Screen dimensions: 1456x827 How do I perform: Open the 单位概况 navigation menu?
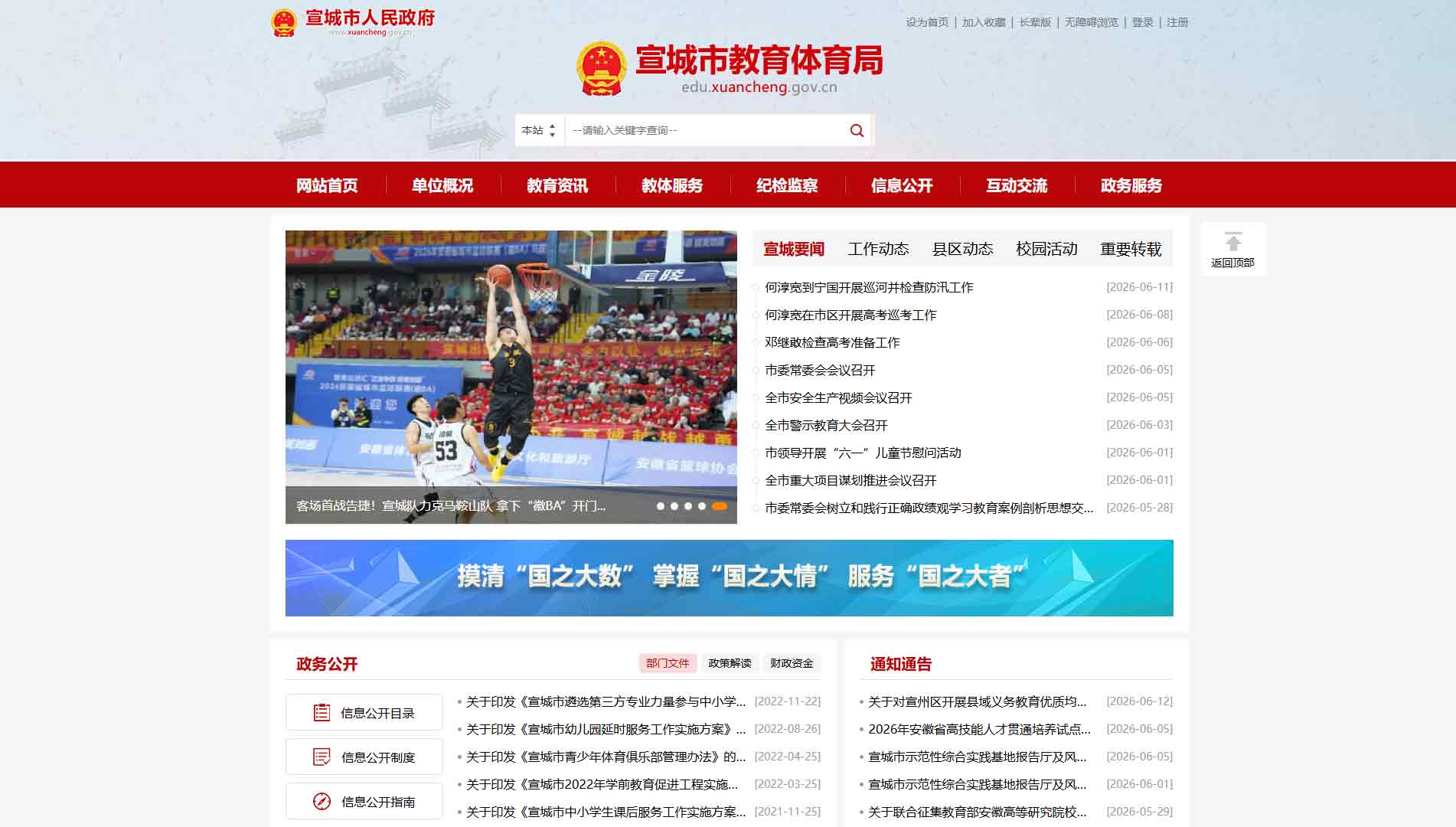coord(442,185)
